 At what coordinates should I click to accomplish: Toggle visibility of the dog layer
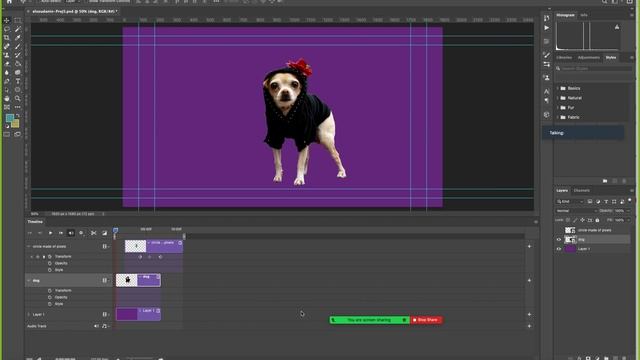click(559, 240)
